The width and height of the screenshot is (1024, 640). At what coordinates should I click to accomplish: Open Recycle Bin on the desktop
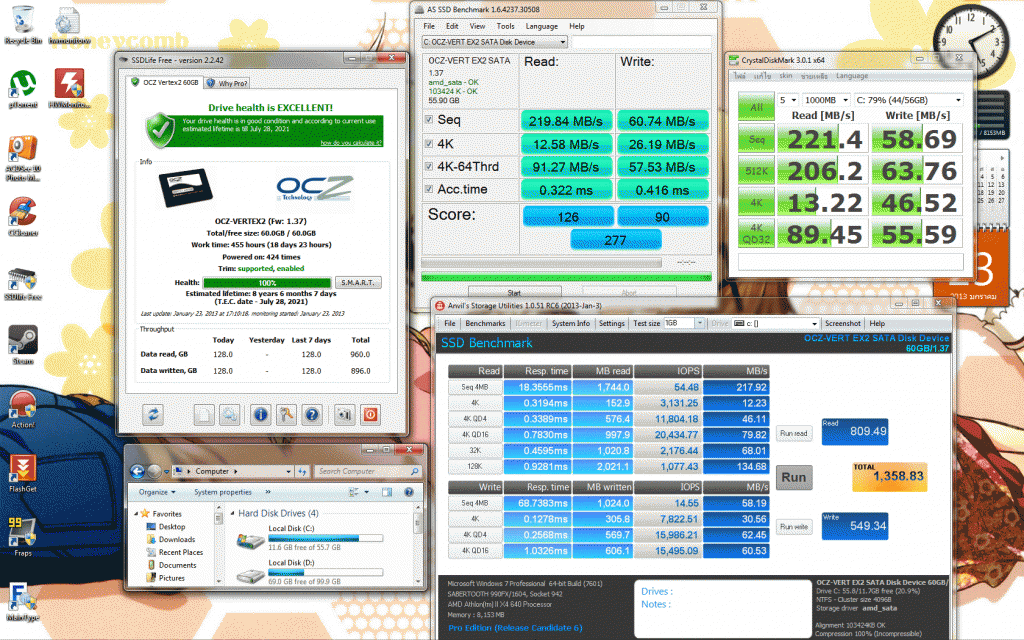tap(23, 25)
